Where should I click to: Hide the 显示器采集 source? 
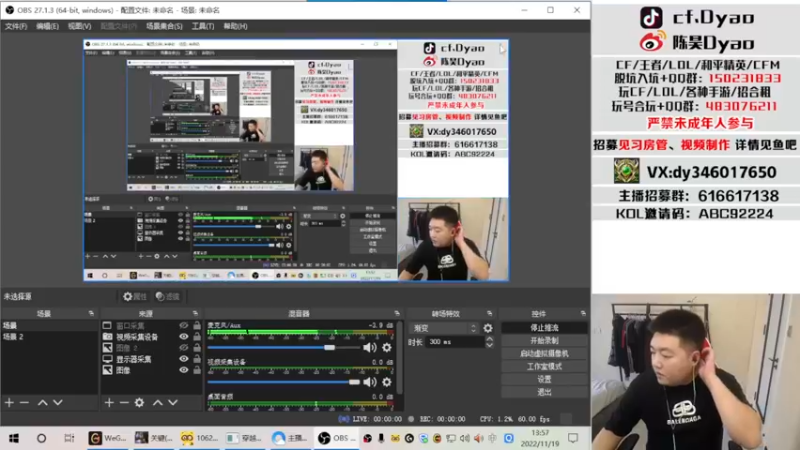click(184, 359)
